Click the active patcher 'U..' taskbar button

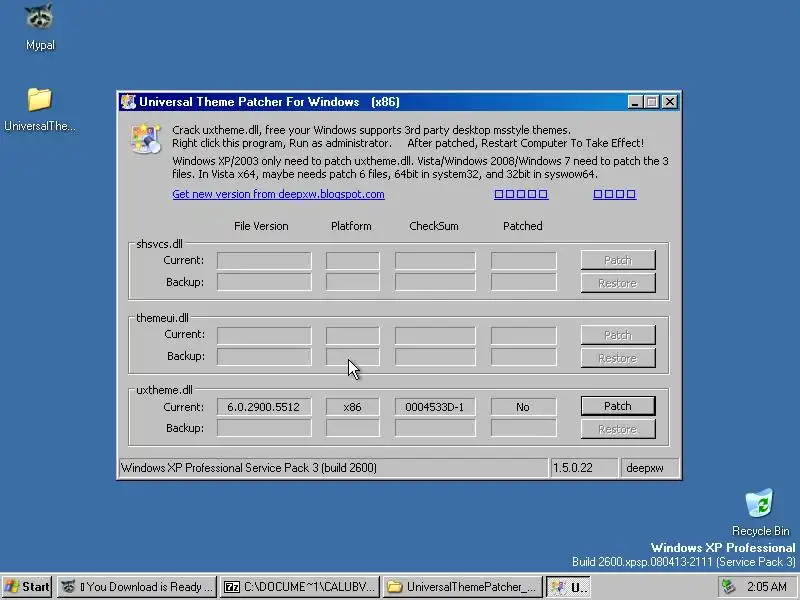click(x=568, y=587)
